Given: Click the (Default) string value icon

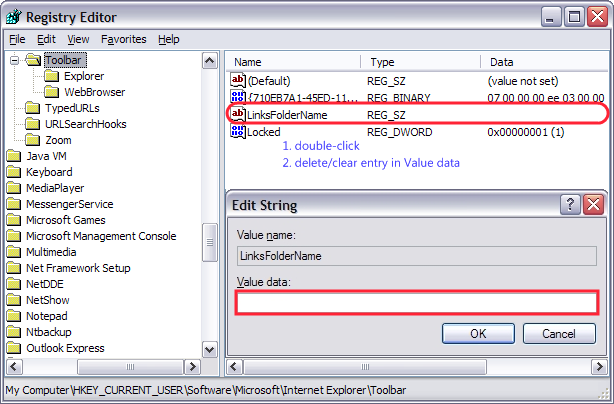Looking at the screenshot, I should point(238,81).
